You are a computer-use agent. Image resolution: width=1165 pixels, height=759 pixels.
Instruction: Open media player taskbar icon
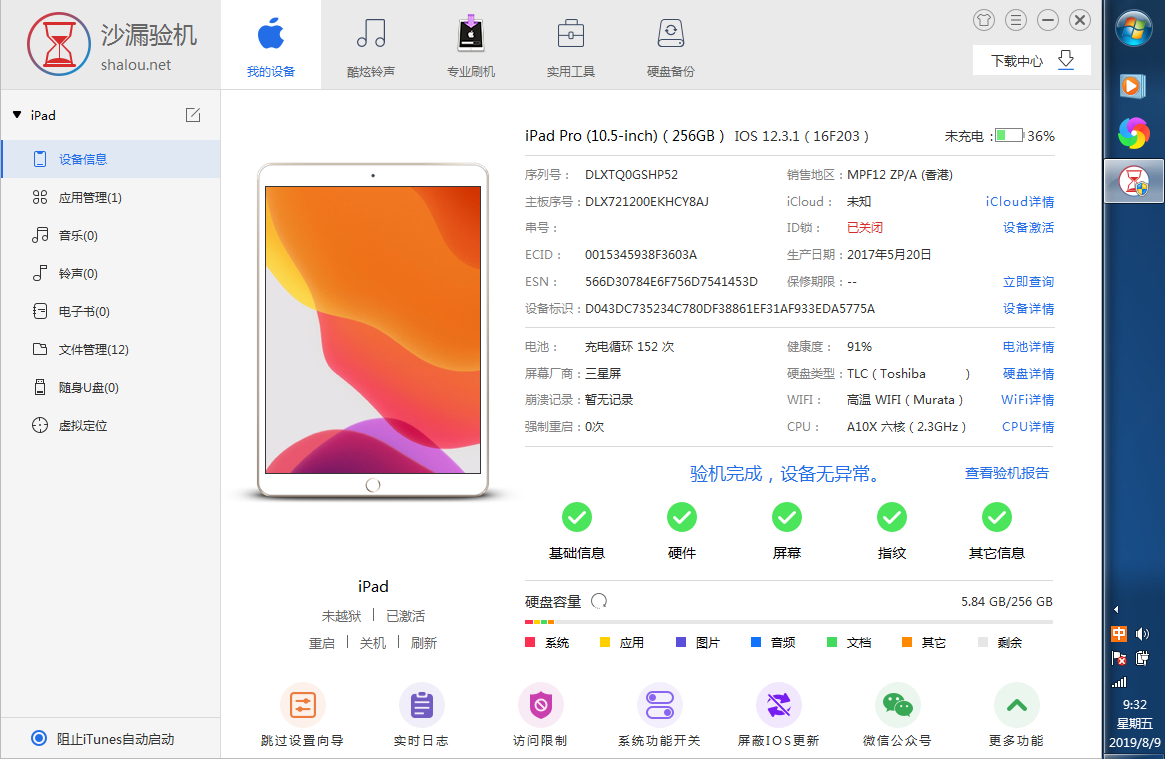tap(1132, 86)
